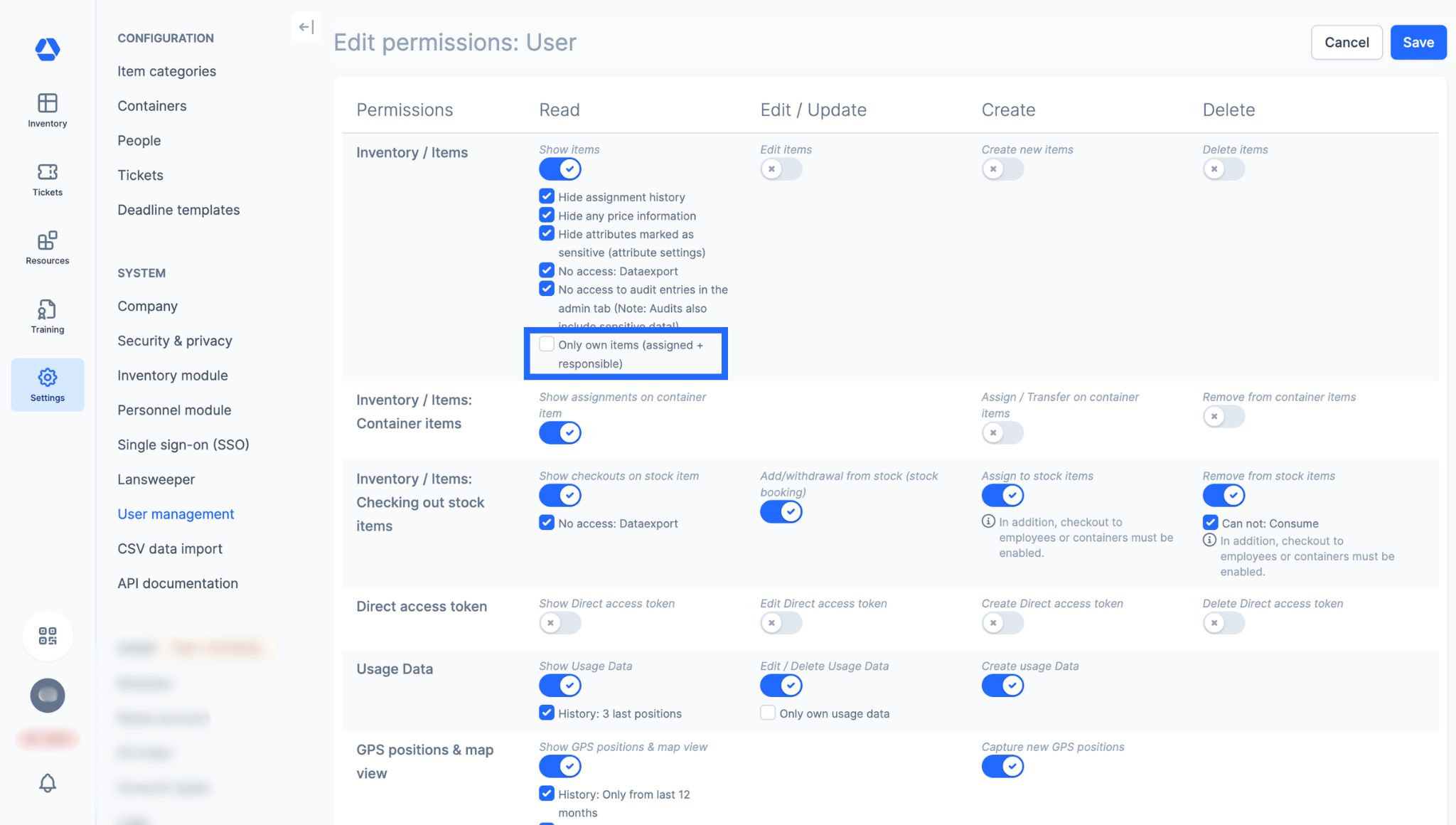Go to the Resources section icon
Screen dimensions: 1456x825
48,247
